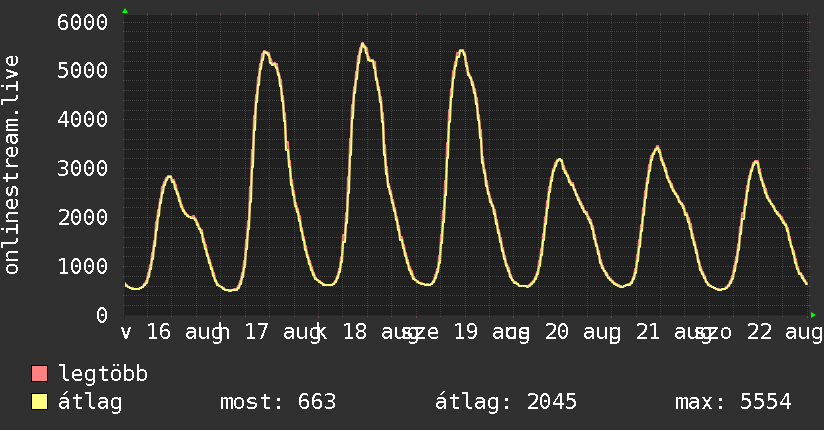
Task: Click the onlinestream.live vertical axis title
Action: pyautogui.click(x=11, y=165)
